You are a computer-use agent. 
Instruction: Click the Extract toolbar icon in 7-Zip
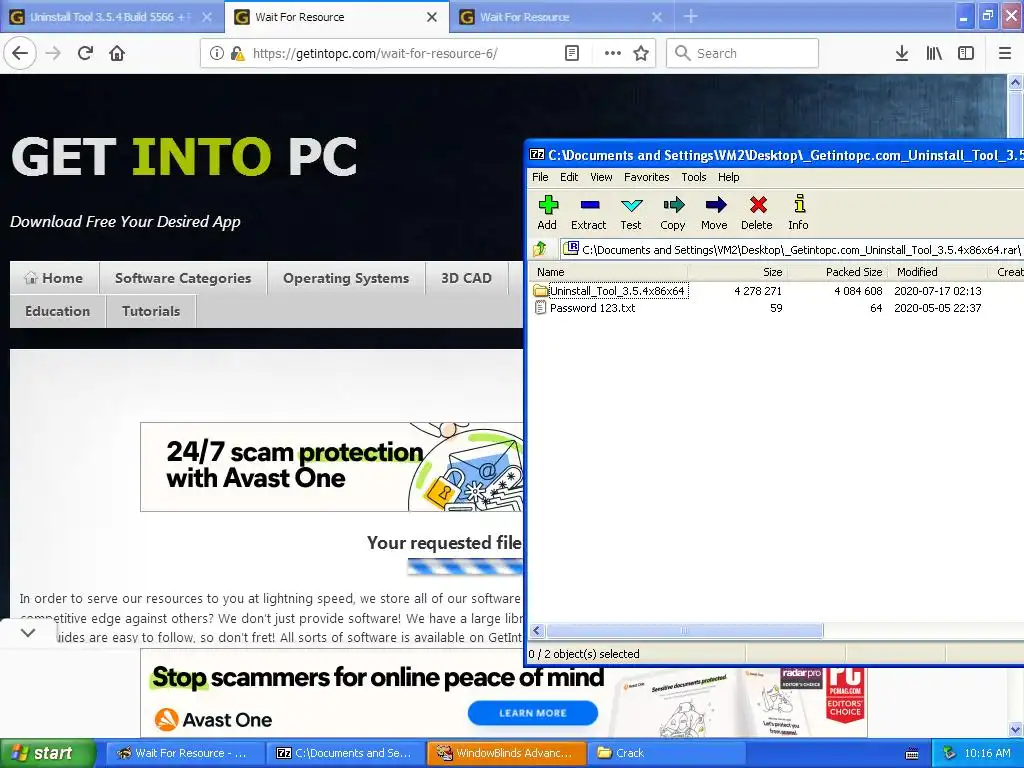point(588,213)
